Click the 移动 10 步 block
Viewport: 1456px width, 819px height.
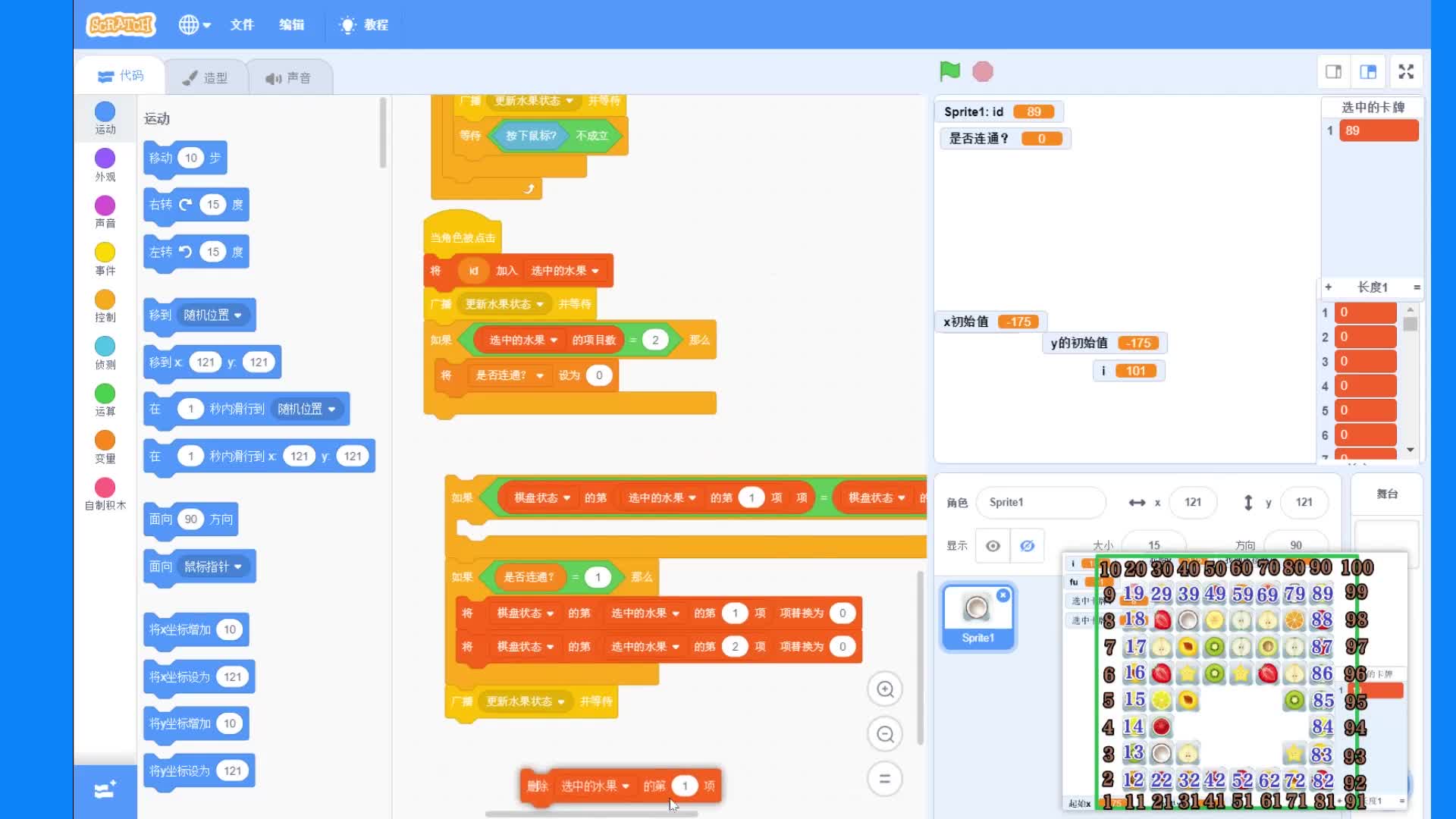tap(185, 158)
